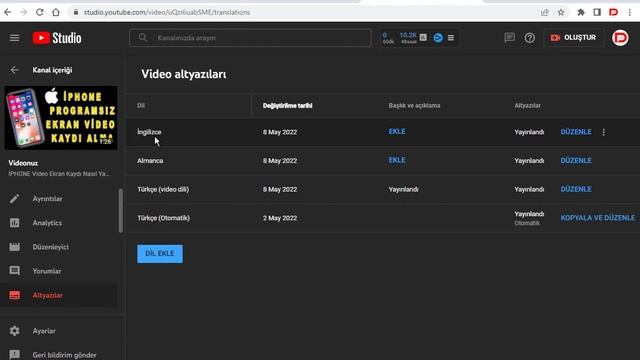The height and width of the screenshot is (360, 640).
Task: Open the channel account avatar
Action: [620, 38]
